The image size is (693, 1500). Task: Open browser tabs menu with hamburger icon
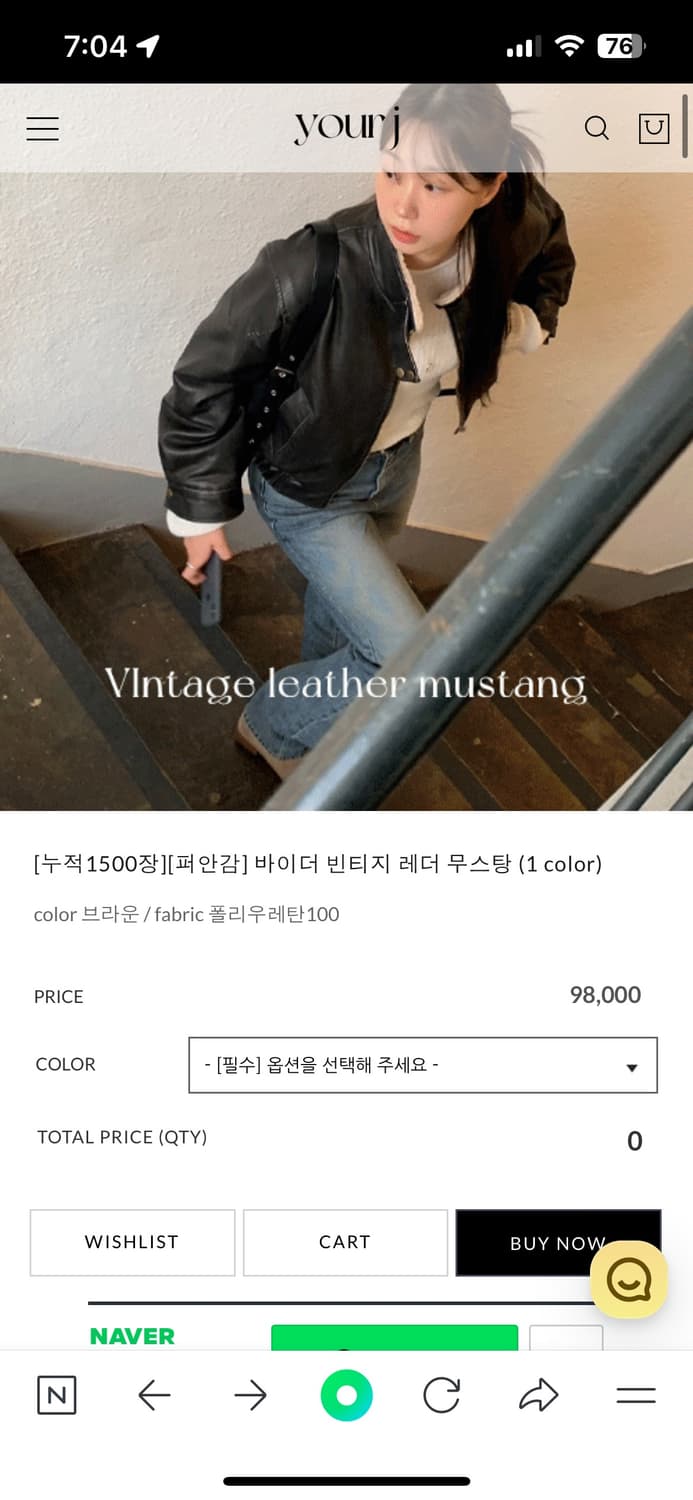tap(634, 1393)
